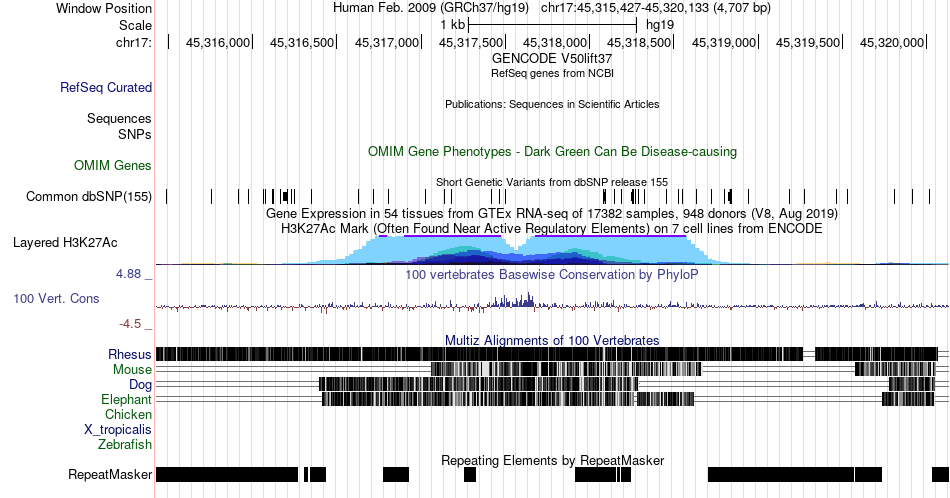Click the RepeatMasker track label

(110, 474)
